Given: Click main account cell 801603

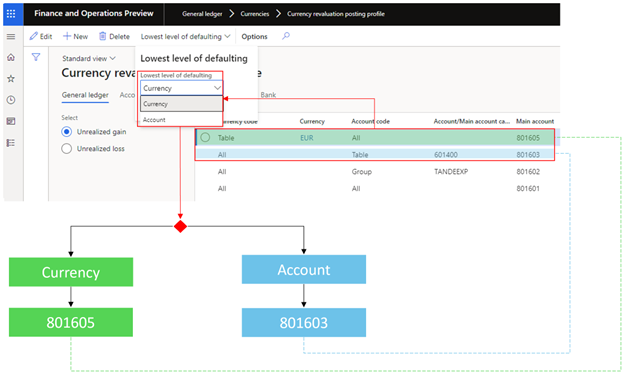Looking at the screenshot, I should pyautogui.click(x=528, y=154).
